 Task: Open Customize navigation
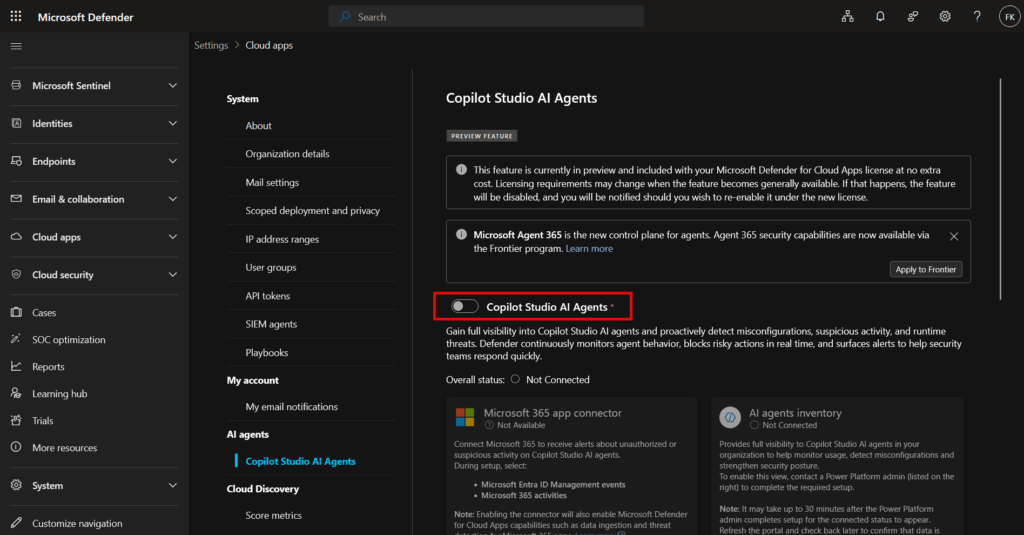[77, 523]
